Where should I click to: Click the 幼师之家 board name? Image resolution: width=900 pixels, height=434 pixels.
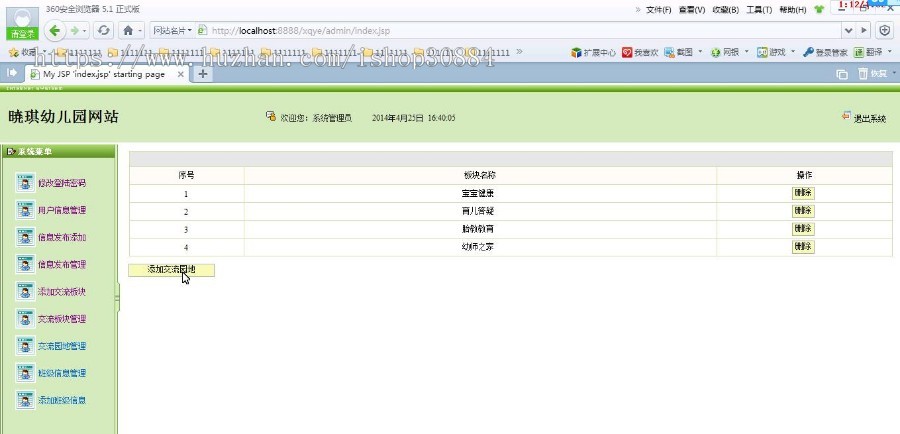[478, 247]
